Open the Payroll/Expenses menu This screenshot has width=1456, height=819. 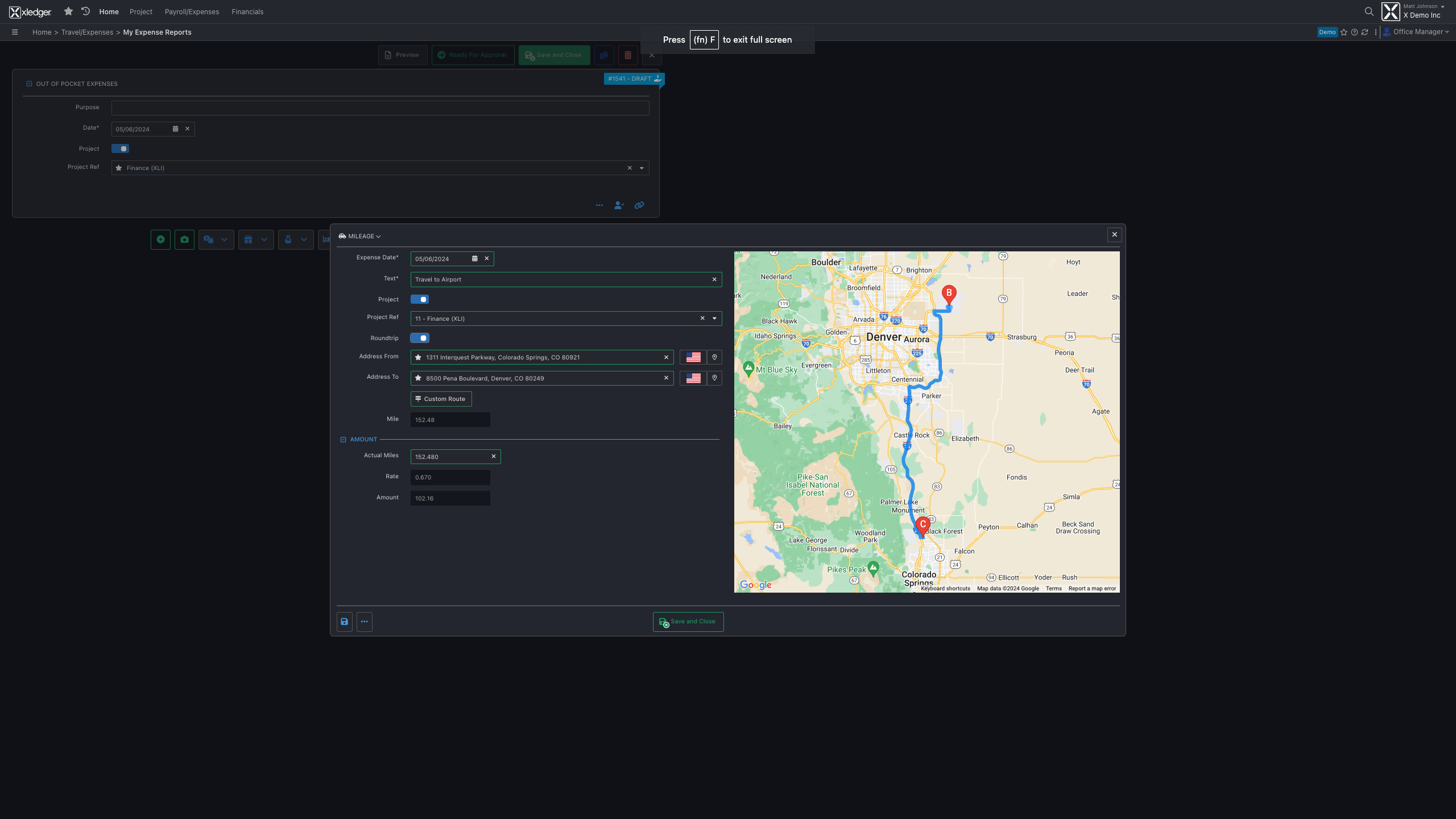pos(192,11)
